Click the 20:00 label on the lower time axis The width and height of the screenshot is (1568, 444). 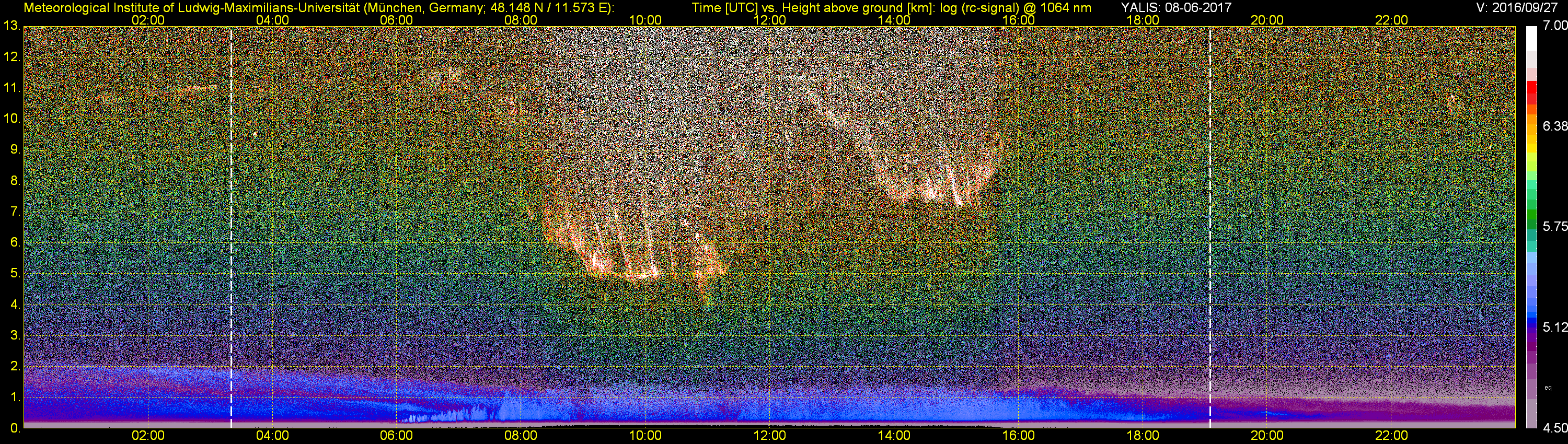point(1267,436)
